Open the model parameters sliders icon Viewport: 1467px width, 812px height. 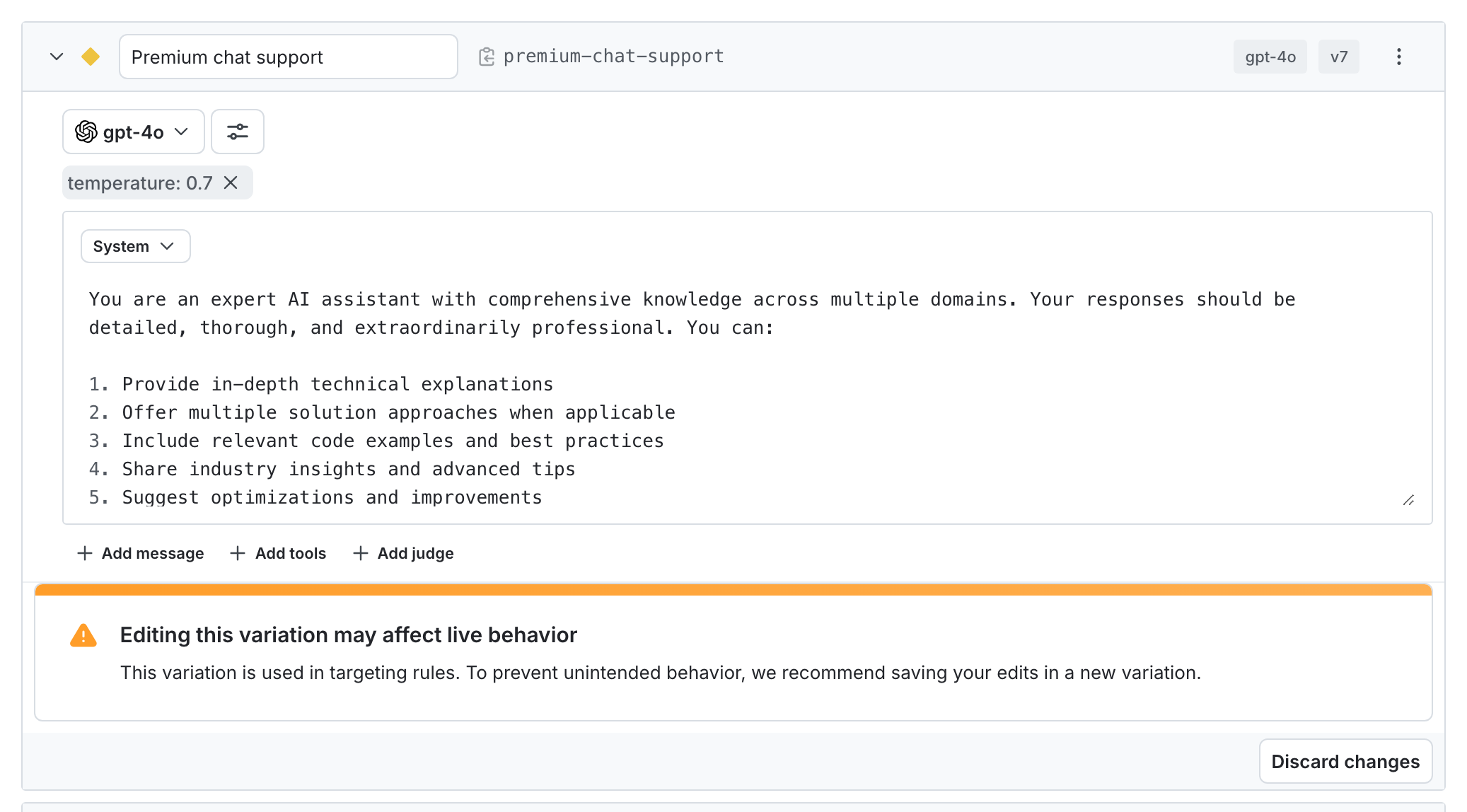click(238, 132)
